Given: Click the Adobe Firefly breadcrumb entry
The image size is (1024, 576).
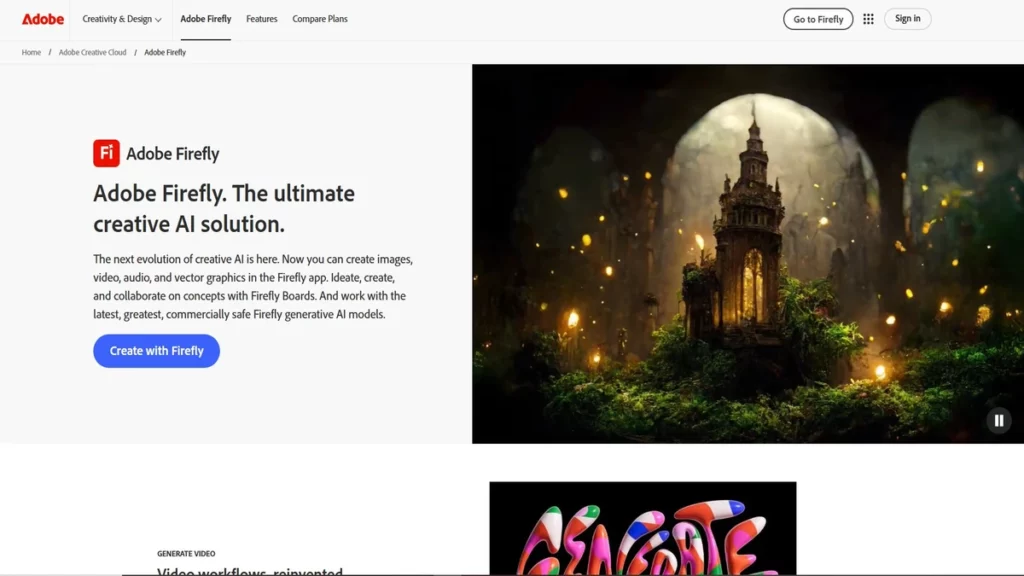Looking at the screenshot, I should click(x=164, y=52).
